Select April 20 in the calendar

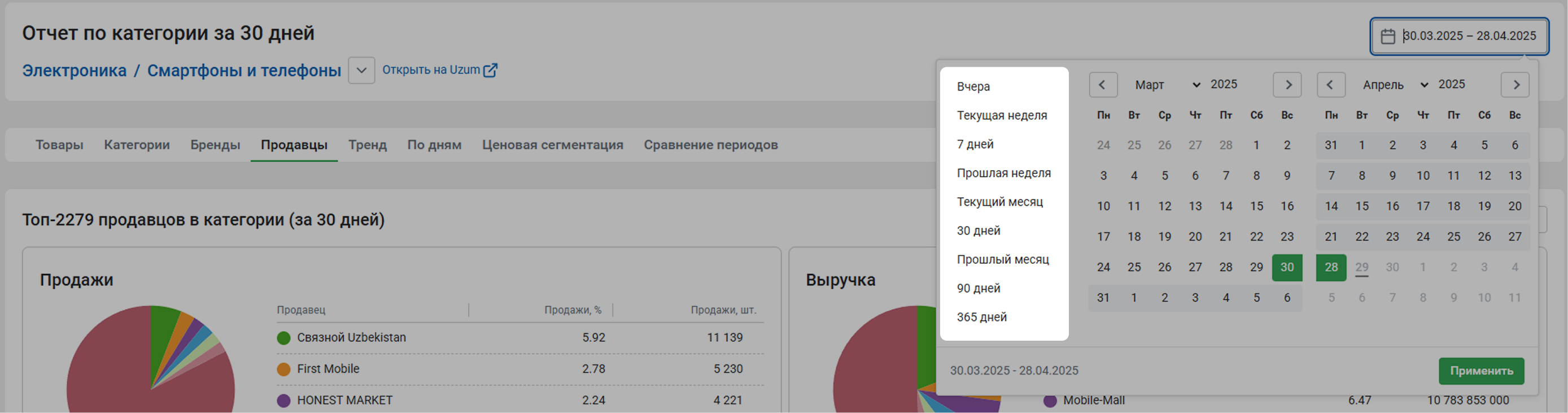coord(1514,207)
